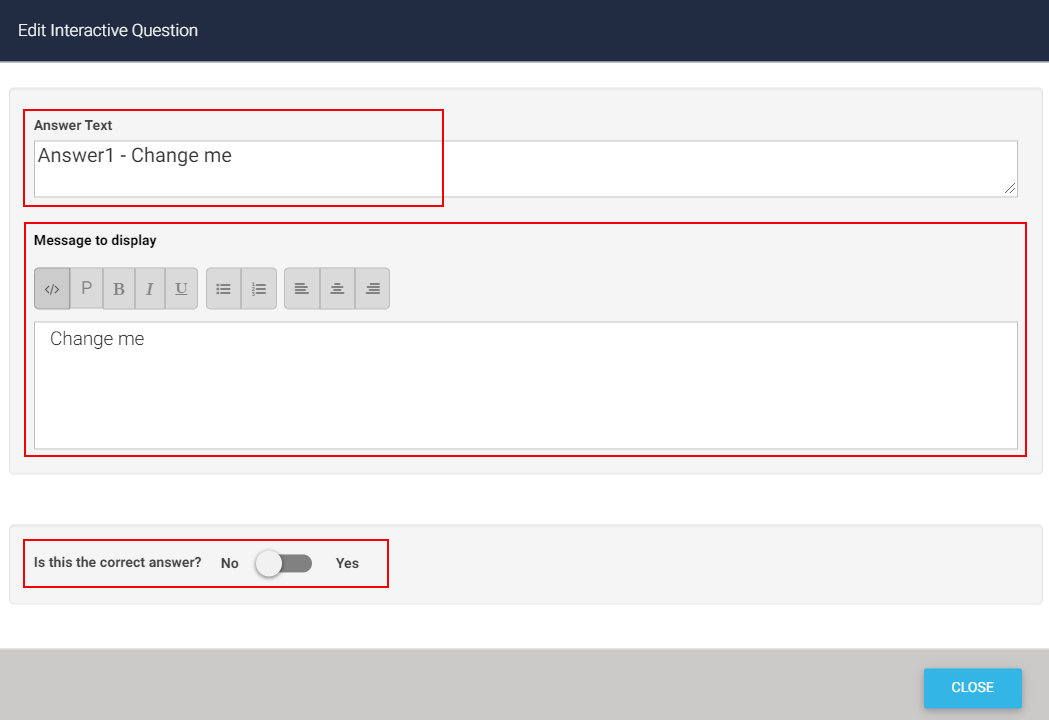The width and height of the screenshot is (1049, 720).
Task: Click the 'No' label beside the switch
Action: (x=230, y=563)
